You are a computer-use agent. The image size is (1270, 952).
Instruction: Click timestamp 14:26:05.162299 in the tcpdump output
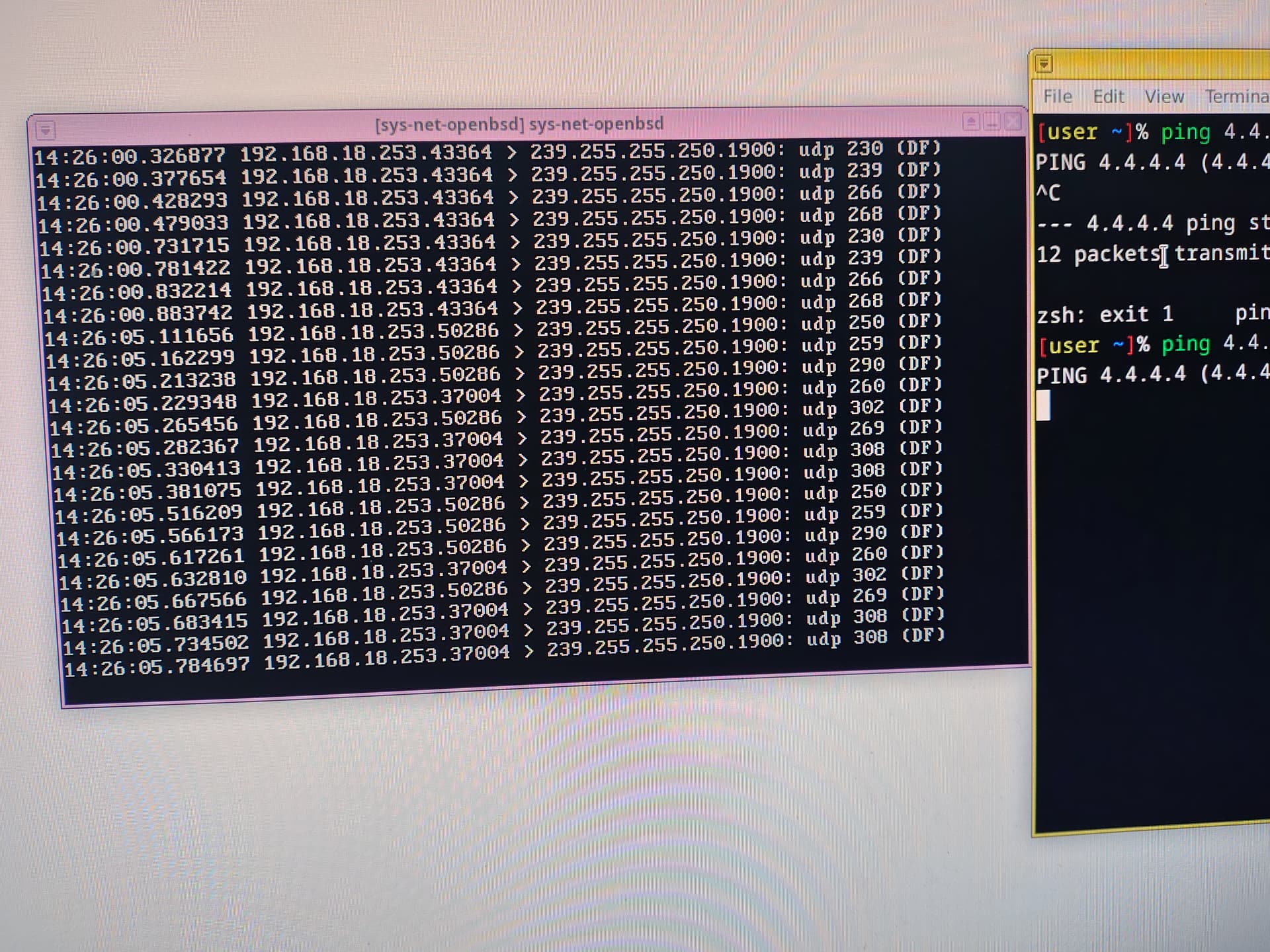[x=141, y=359]
